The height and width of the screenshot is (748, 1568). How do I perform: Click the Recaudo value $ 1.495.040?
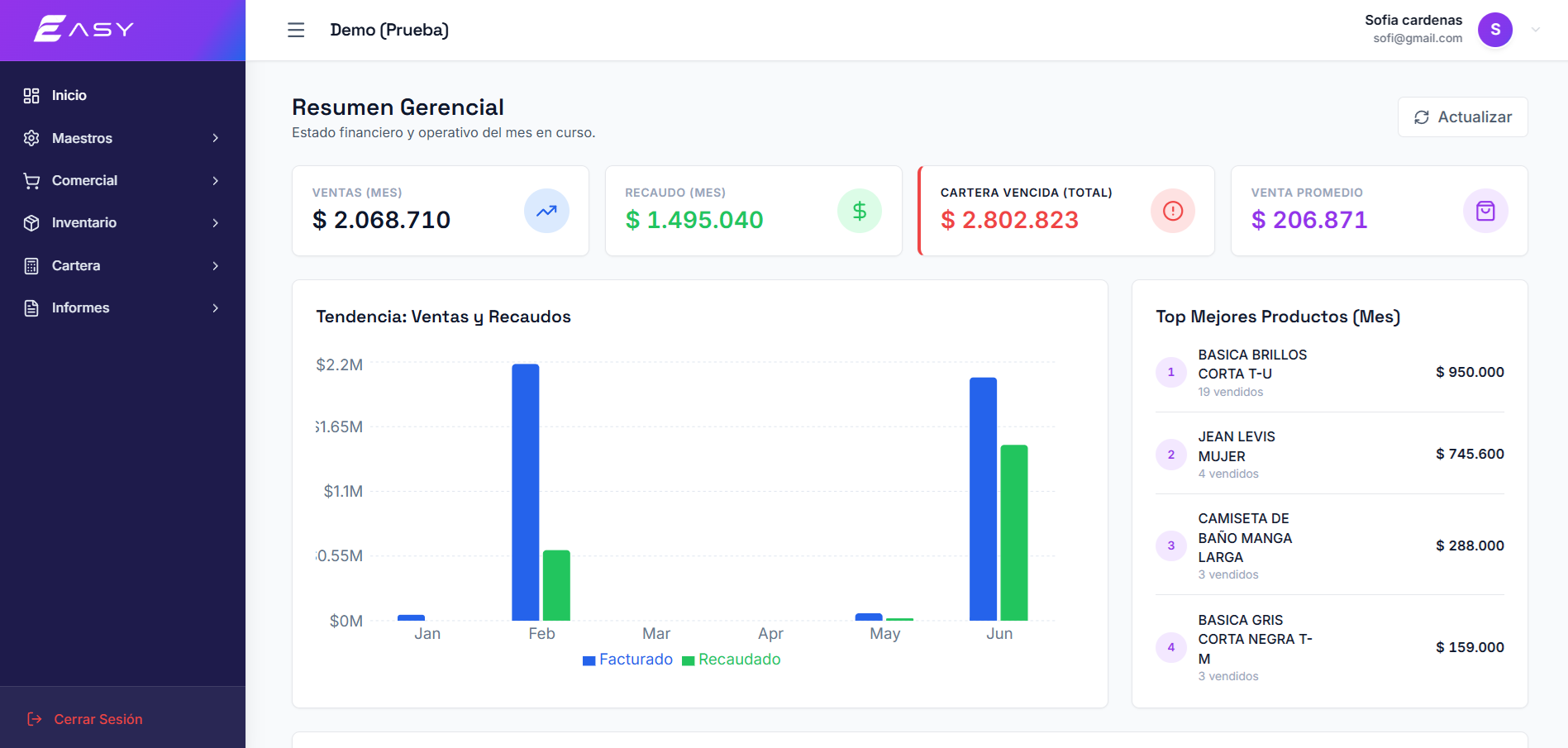click(694, 220)
